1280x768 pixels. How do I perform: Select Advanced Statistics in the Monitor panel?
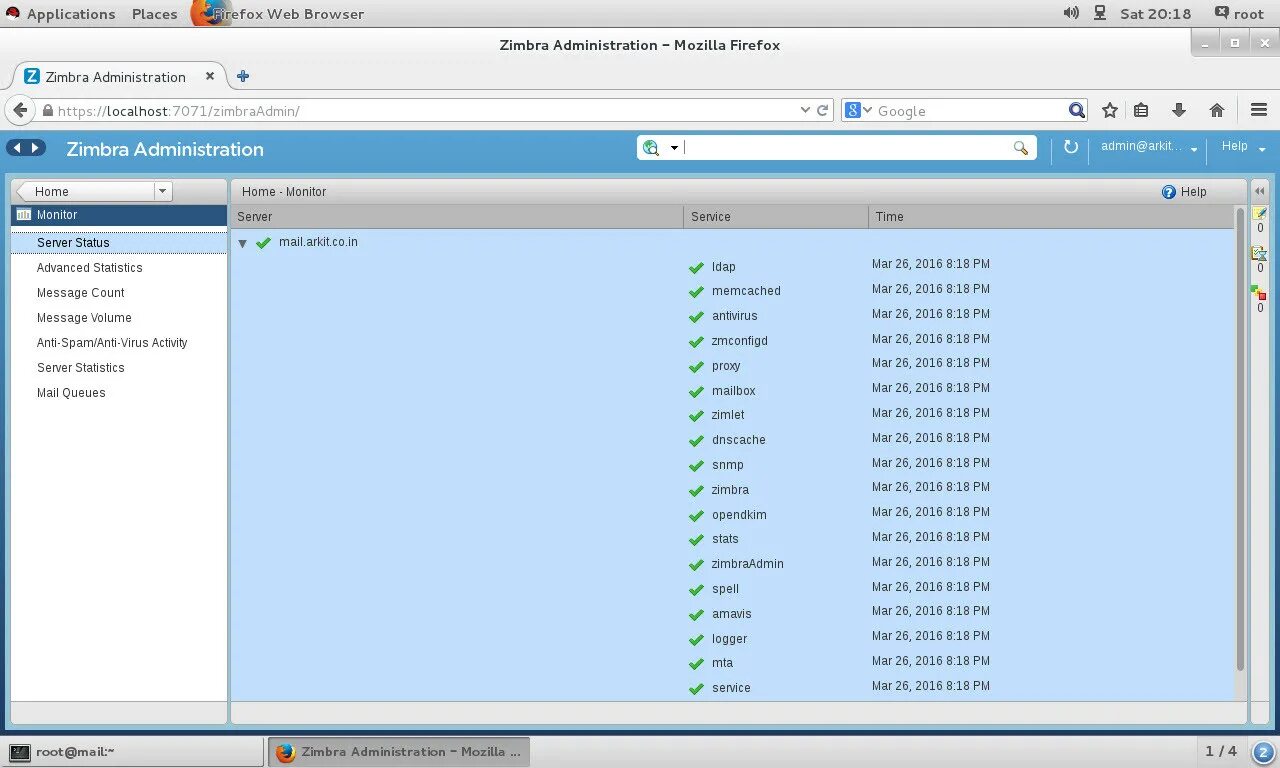[x=89, y=267]
